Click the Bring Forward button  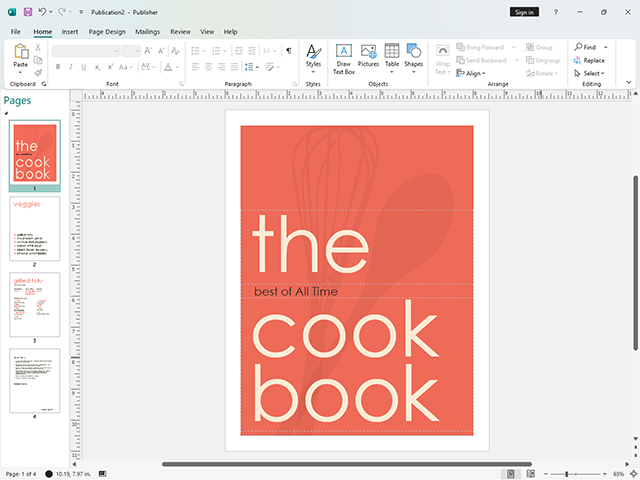click(480, 47)
